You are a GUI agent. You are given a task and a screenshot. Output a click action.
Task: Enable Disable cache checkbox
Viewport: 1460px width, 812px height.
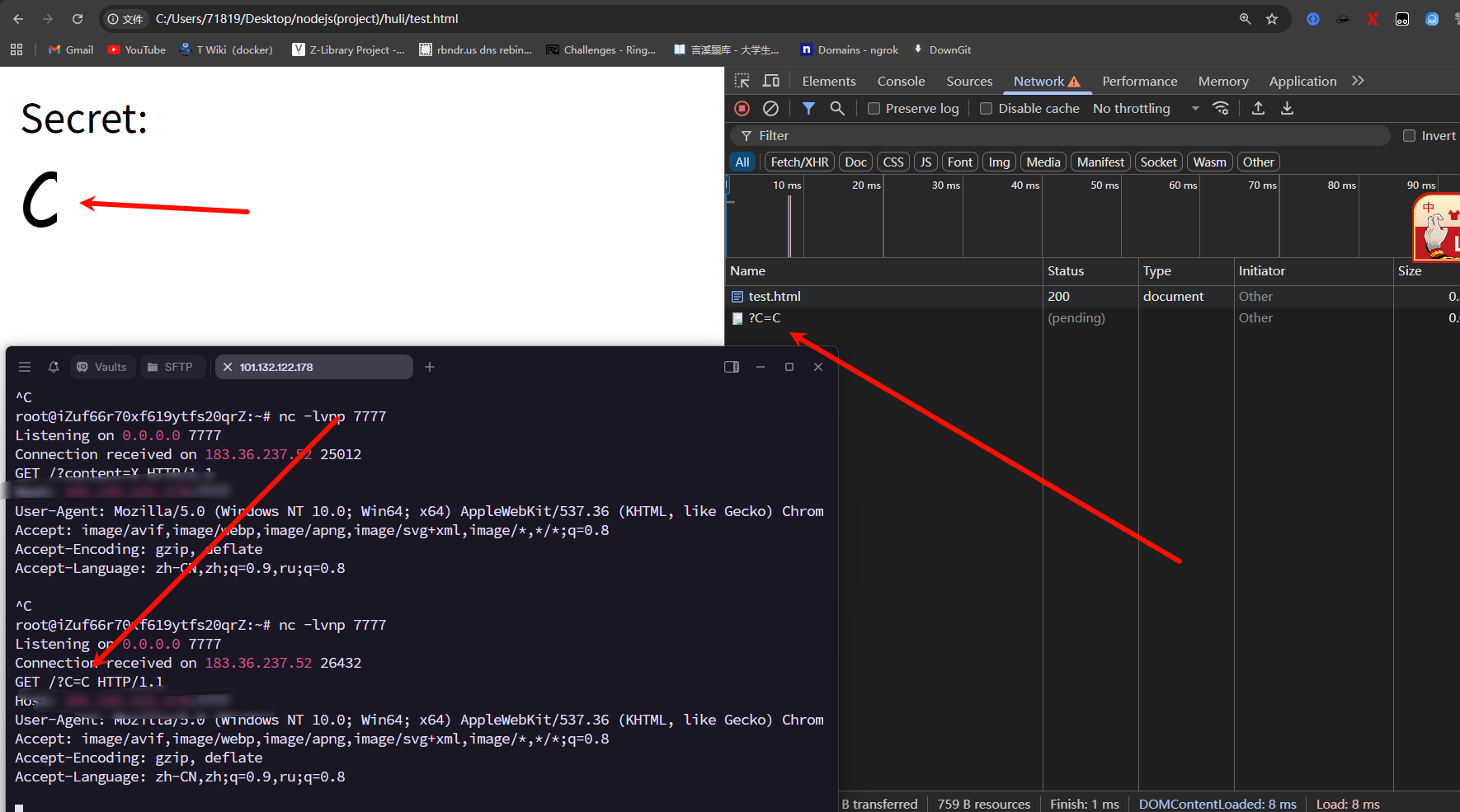click(x=986, y=109)
